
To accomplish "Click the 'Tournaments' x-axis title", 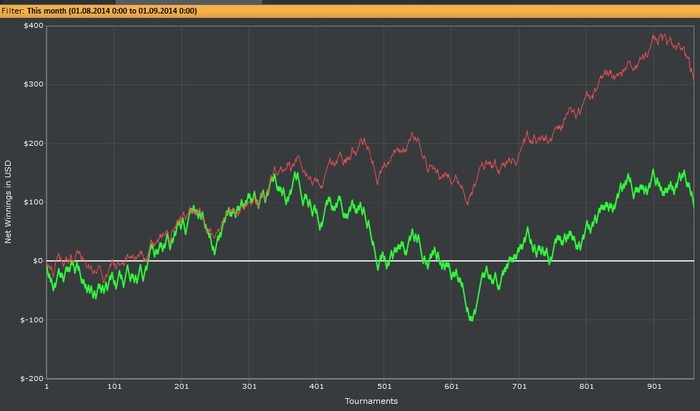I will 371,401.
